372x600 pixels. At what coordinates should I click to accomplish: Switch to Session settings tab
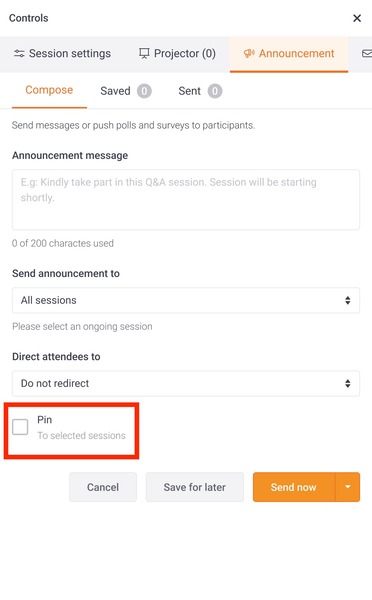coord(62,54)
